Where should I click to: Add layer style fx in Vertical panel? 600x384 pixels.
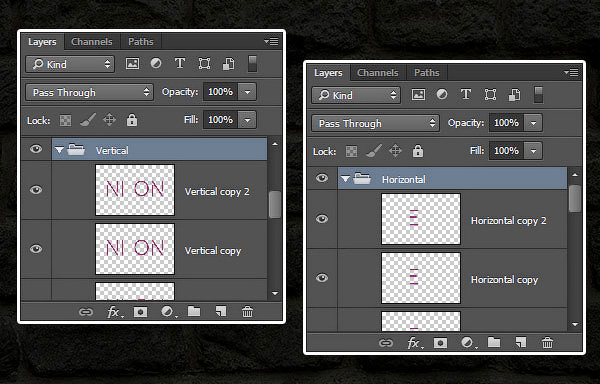(114, 312)
